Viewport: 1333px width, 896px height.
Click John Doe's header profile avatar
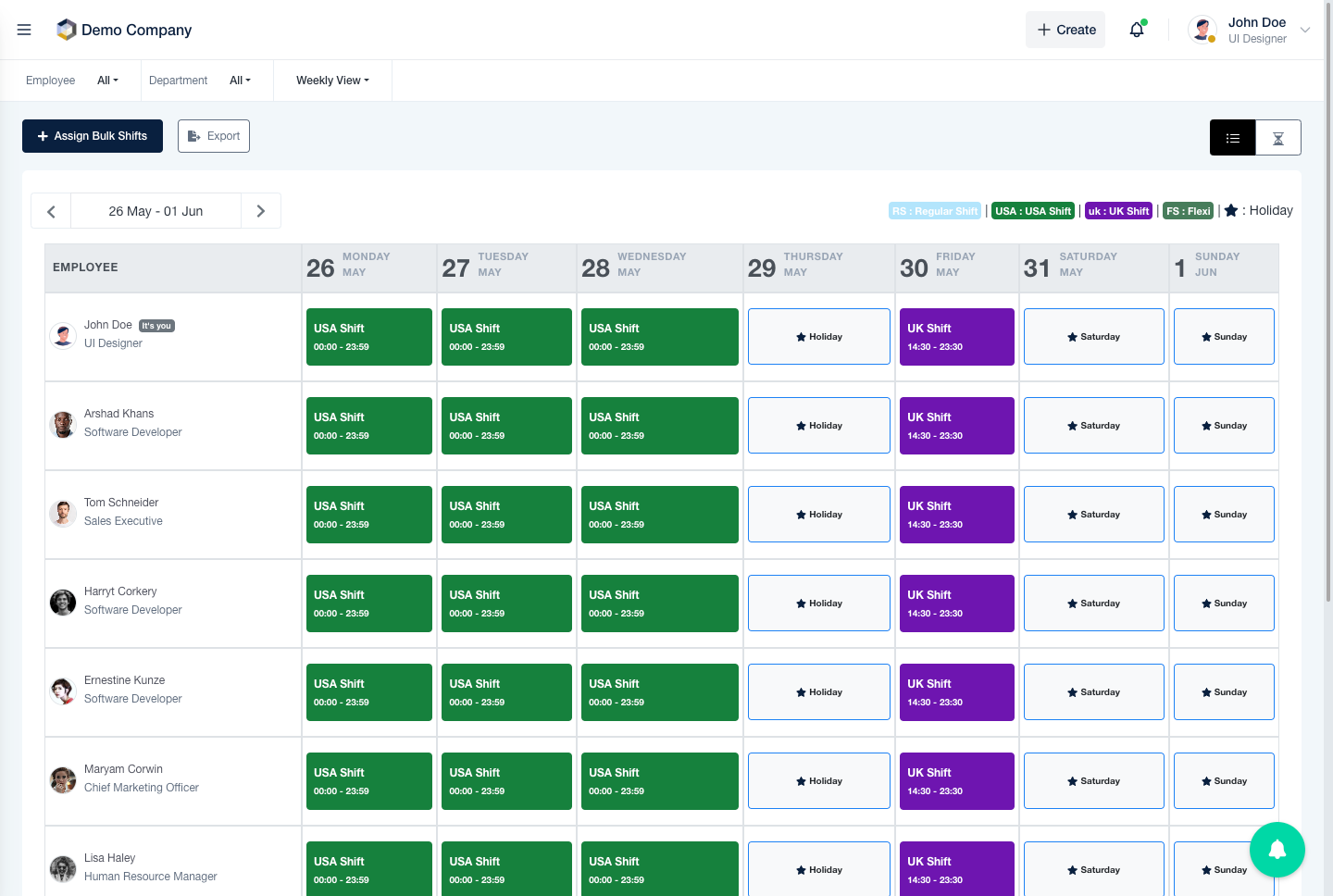coord(1202,30)
